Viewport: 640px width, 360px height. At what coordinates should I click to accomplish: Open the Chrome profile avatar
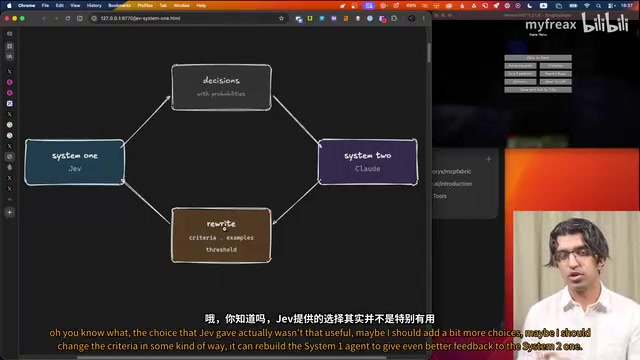point(411,18)
